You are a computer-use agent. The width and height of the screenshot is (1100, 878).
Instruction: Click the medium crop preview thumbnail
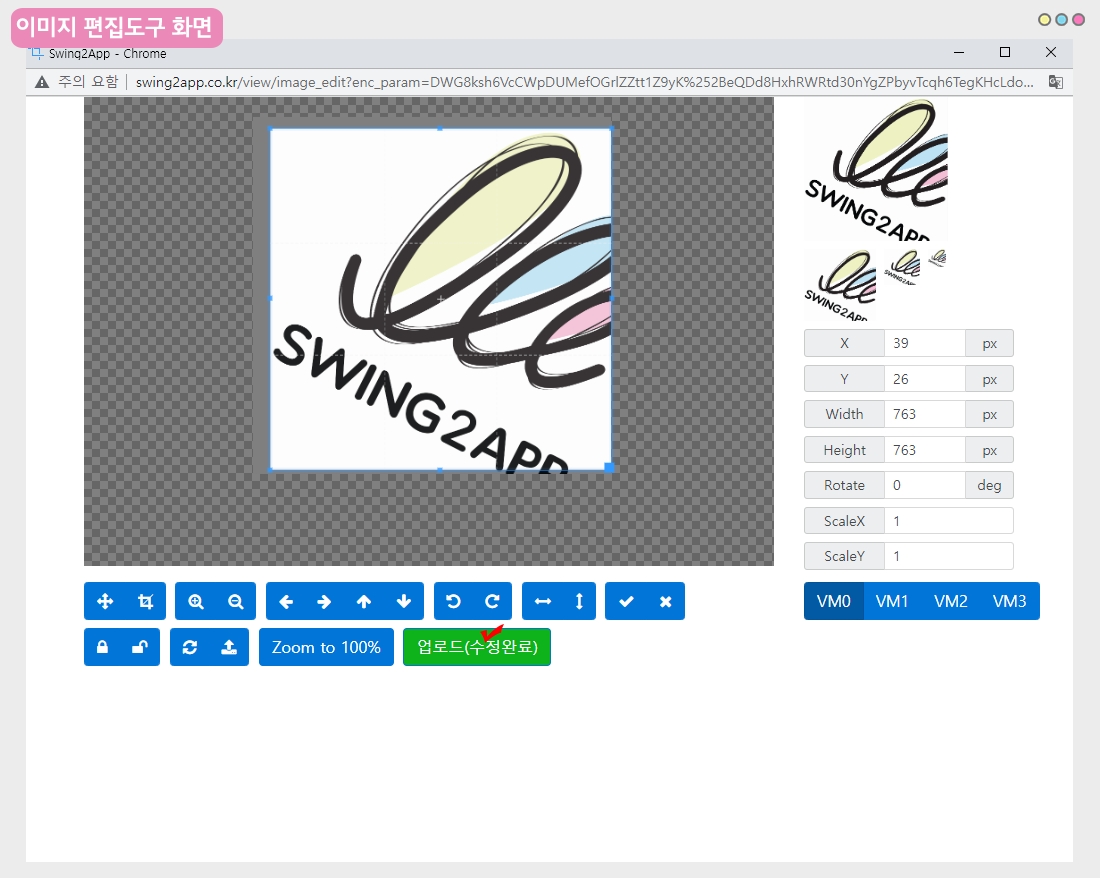[x=840, y=285]
